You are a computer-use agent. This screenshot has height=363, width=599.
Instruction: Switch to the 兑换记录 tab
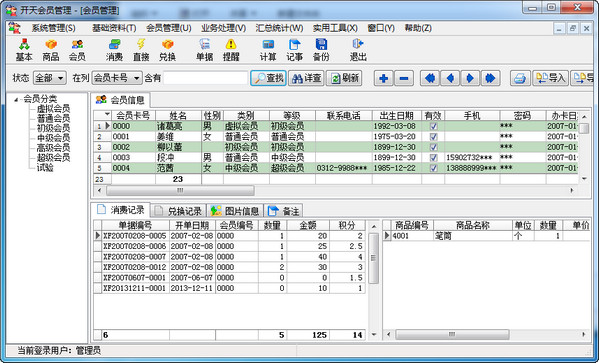point(178,211)
